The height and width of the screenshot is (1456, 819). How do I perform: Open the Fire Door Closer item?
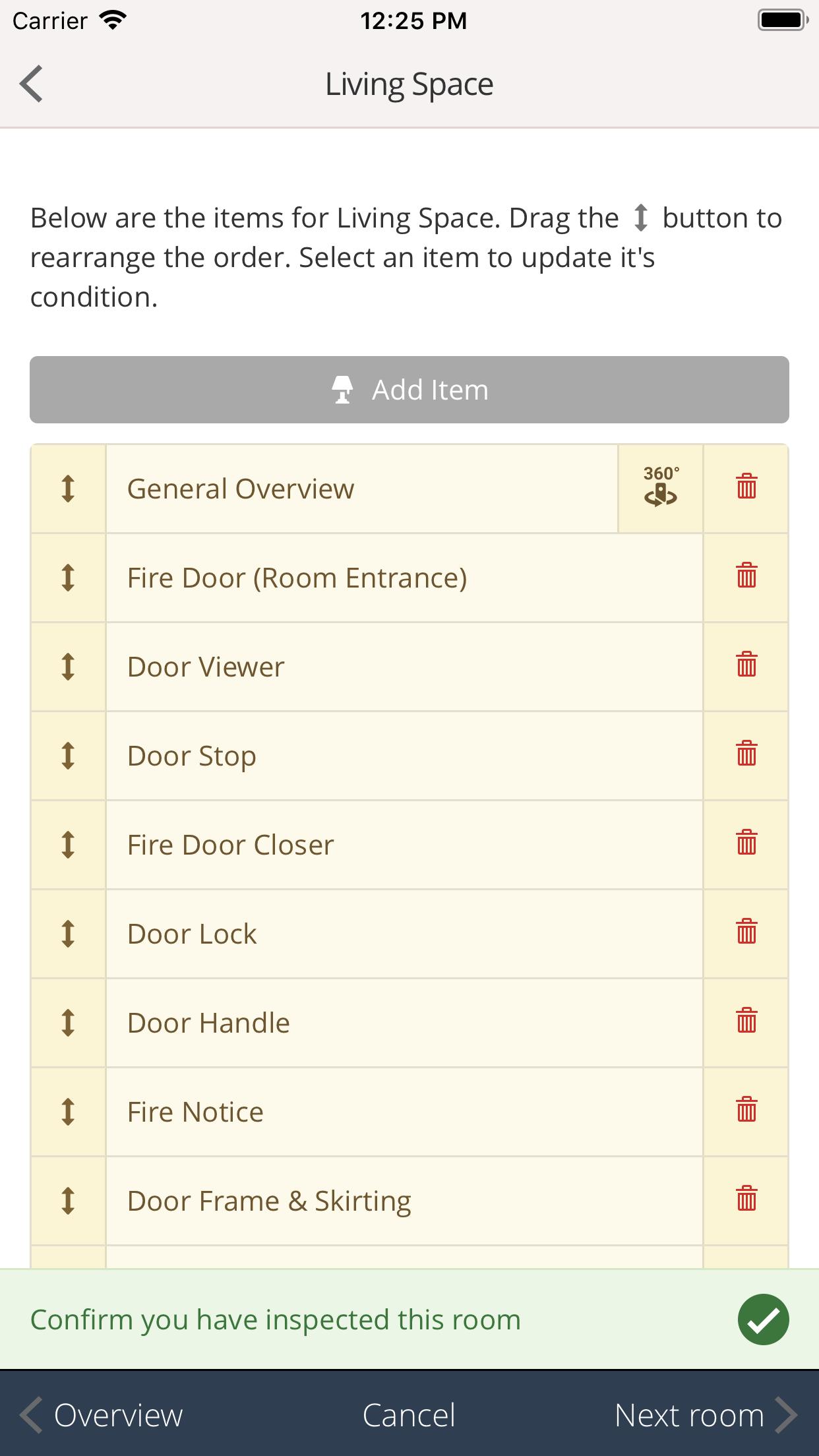pyautogui.click(x=404, y=845)
